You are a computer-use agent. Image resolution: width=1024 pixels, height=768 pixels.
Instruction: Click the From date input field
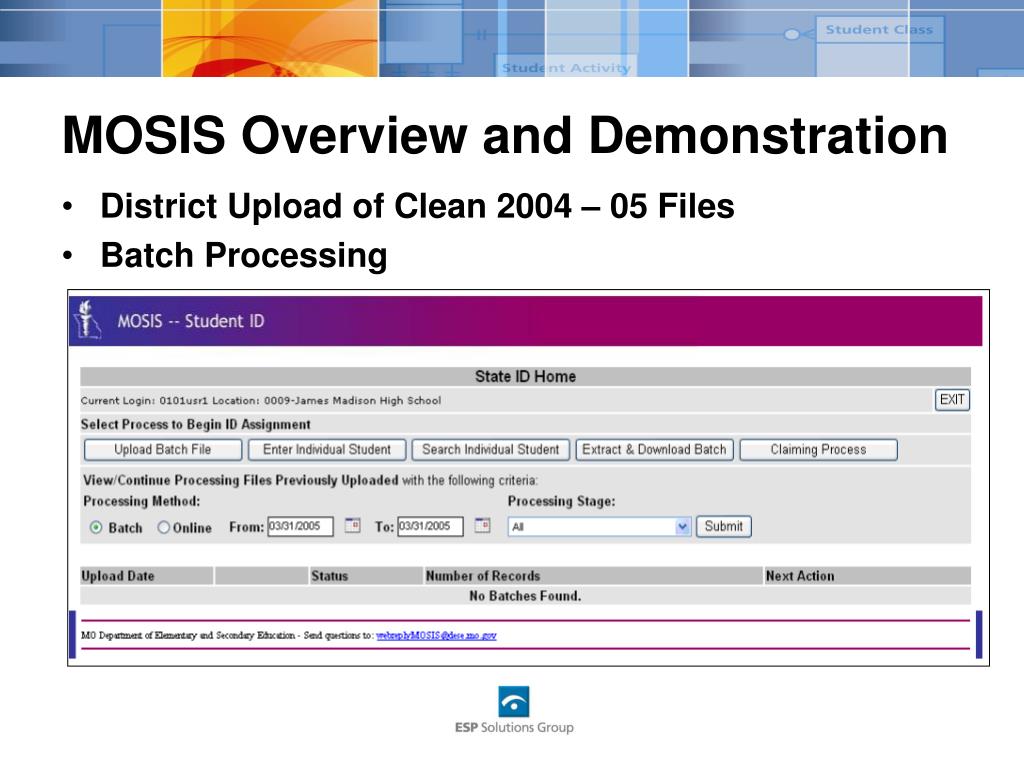point(300,526)
